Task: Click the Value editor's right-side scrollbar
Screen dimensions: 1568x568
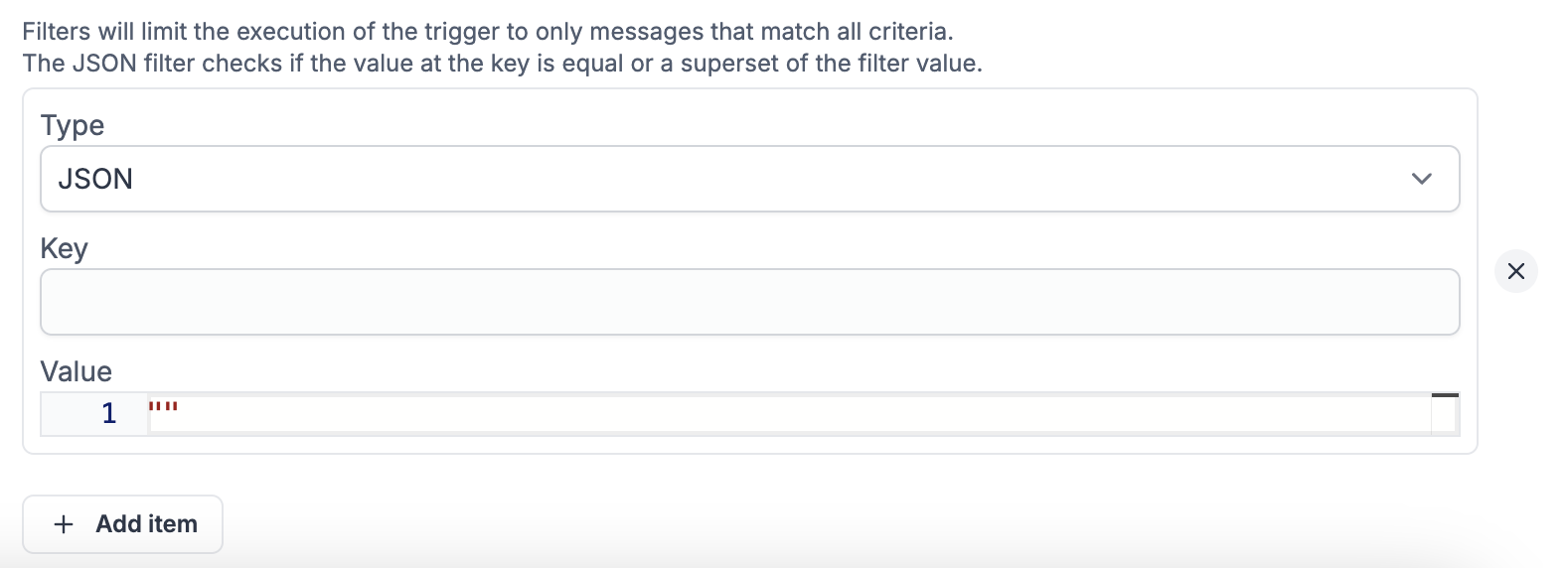Action: [1444, 417]
